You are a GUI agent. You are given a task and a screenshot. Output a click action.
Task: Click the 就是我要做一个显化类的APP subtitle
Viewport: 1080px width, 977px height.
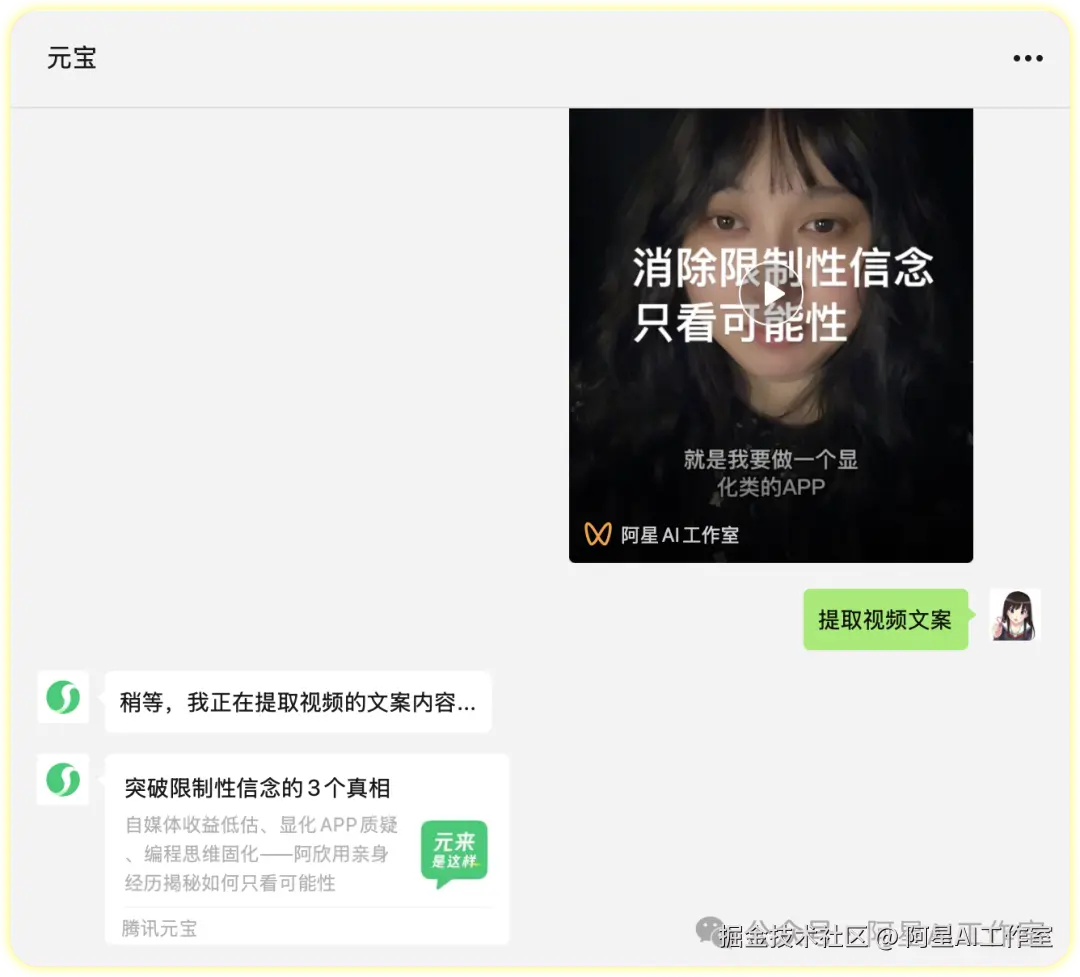tap(771, 473)
